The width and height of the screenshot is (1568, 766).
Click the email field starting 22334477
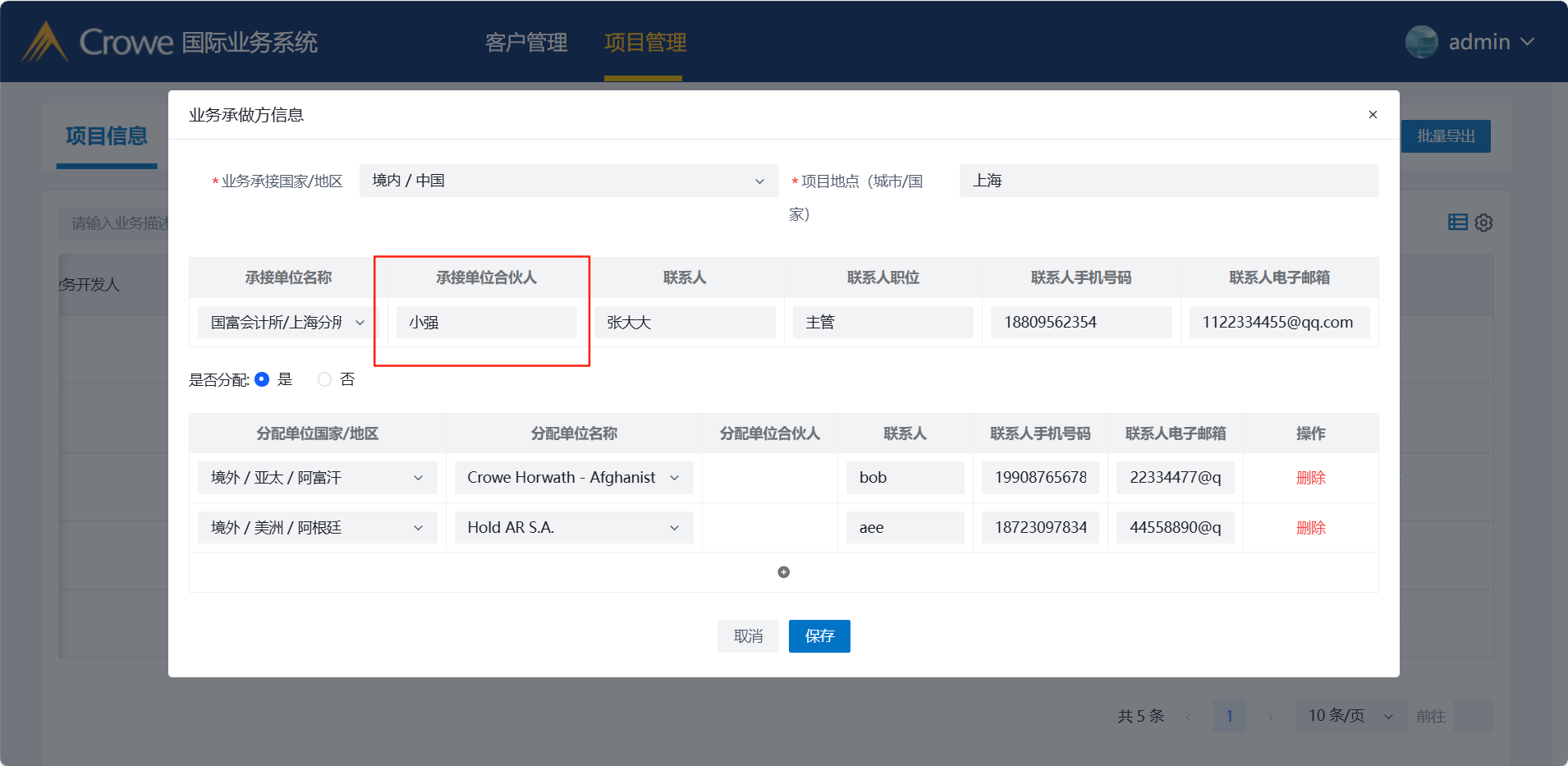coord(1176,478)
